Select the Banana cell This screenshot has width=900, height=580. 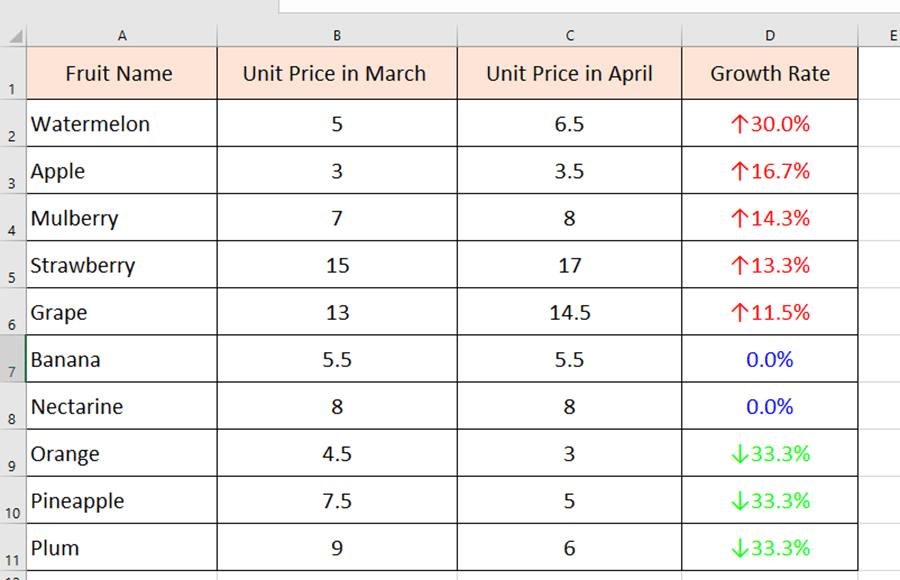pyautogui.click(x=122, y=359)
